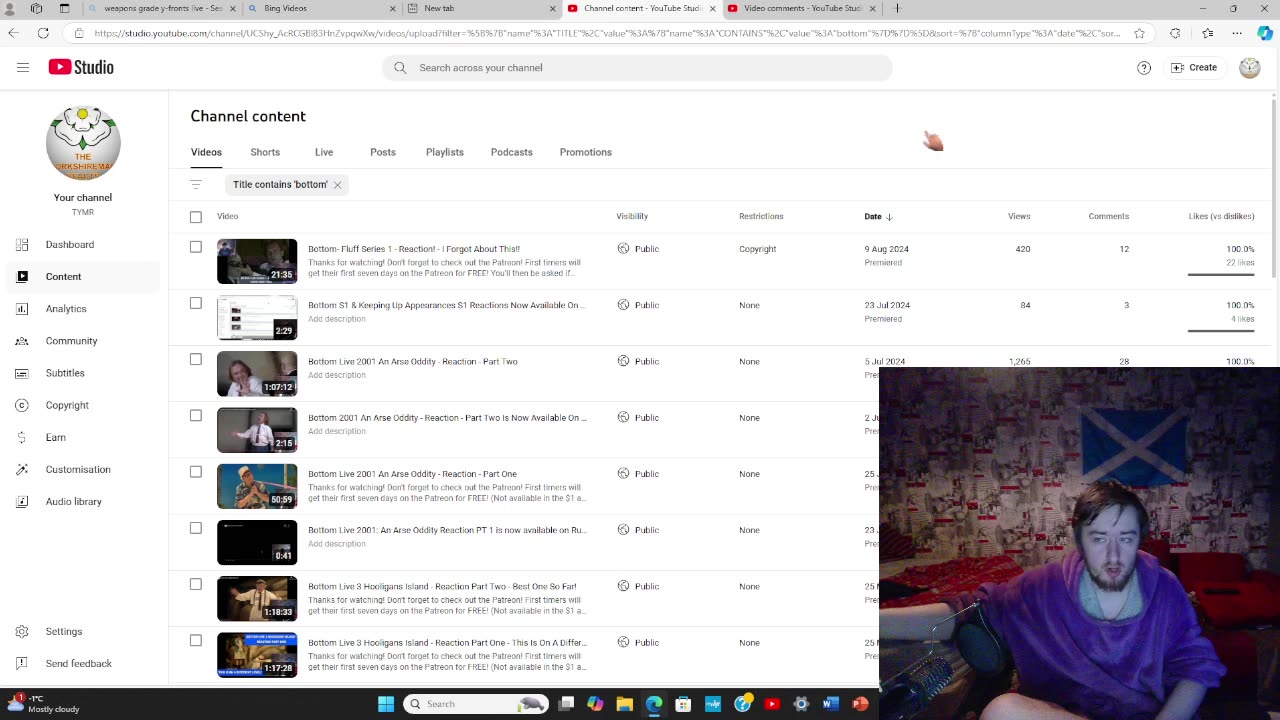Switch to the Posts tab
This screenshot has width=1280, height=720.
coord(383,152)
